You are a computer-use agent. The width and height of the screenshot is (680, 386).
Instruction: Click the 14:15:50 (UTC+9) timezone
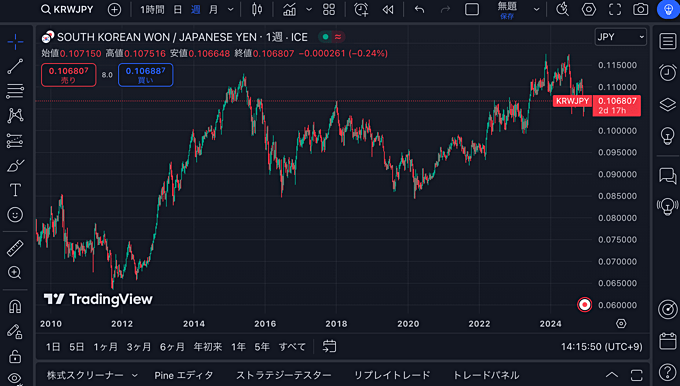tap(602, 347)
